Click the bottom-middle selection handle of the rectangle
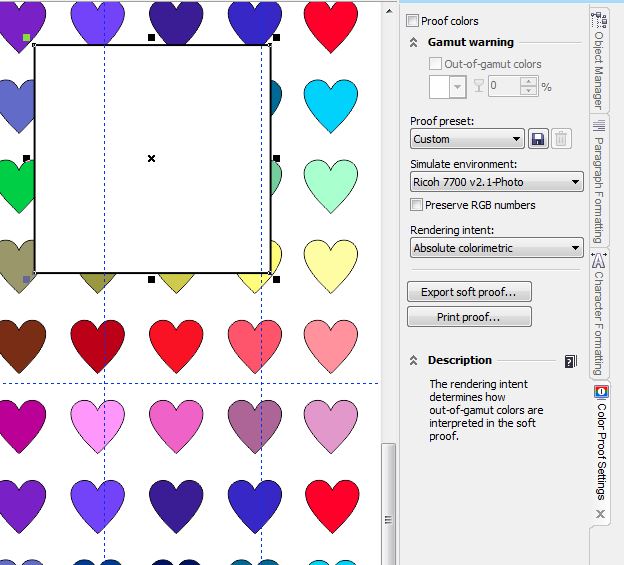 point(151,280)
